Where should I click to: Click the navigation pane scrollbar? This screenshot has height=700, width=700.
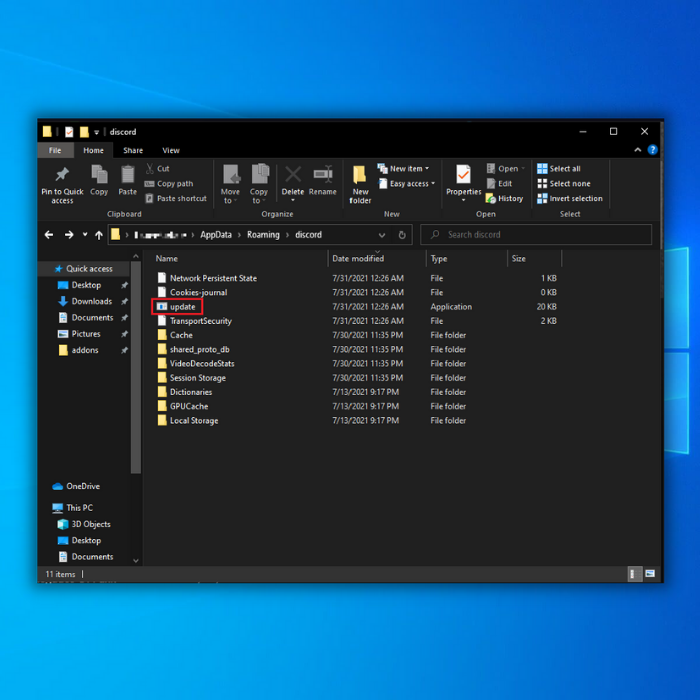(136, 367)
